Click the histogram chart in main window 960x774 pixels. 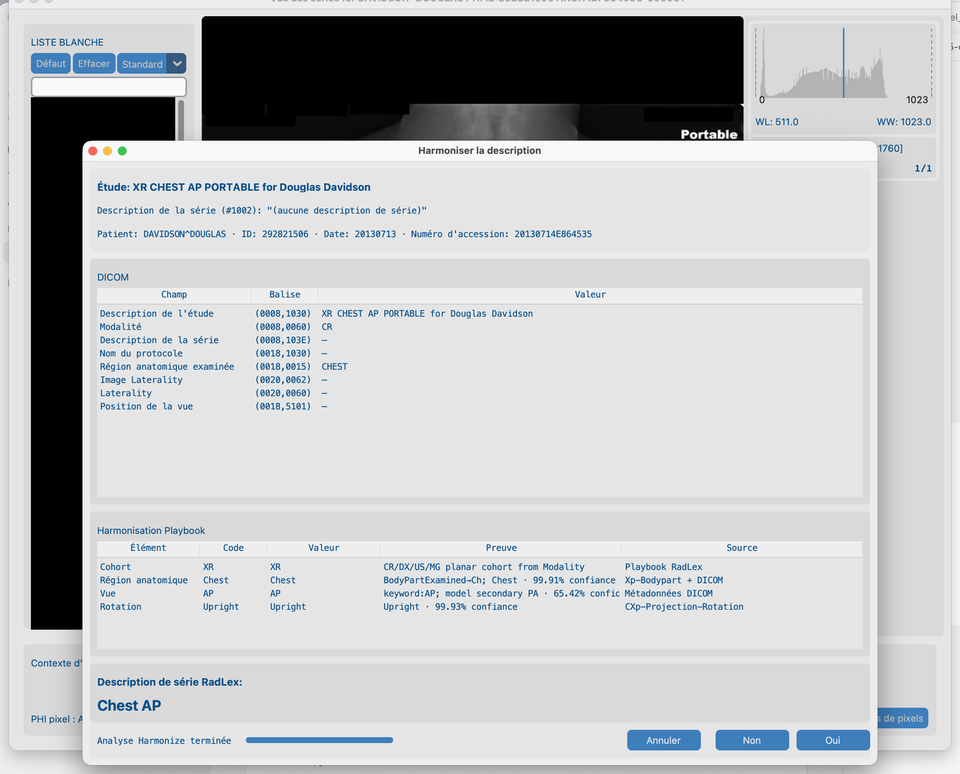tap(844, 64)
